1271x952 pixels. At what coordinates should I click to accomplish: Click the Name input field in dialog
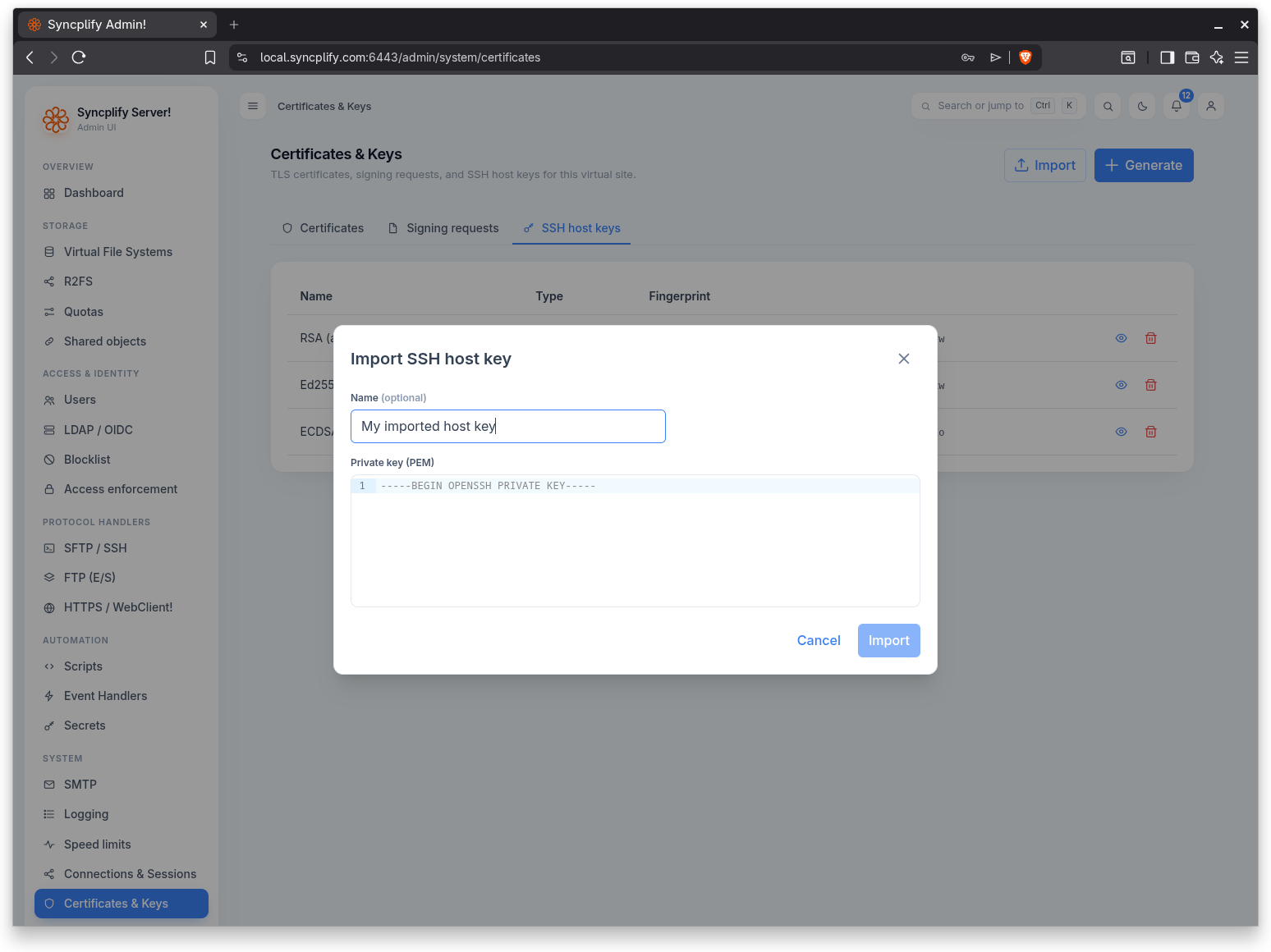pyautogui.click(x=508, y=427)
